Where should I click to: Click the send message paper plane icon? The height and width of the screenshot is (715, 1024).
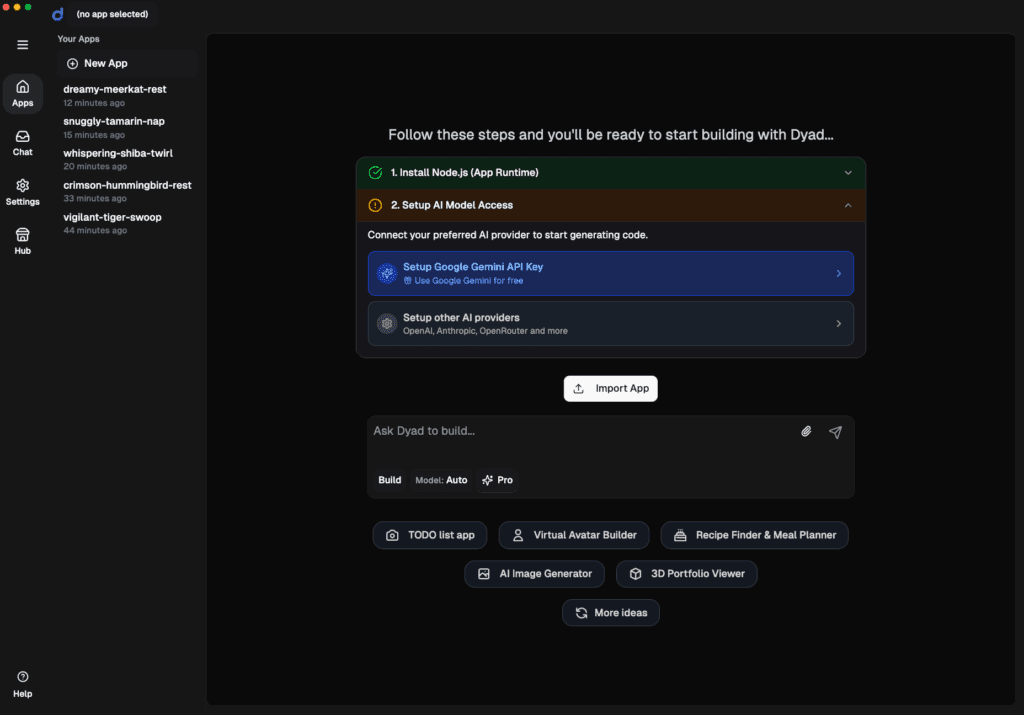click(835, 432)
